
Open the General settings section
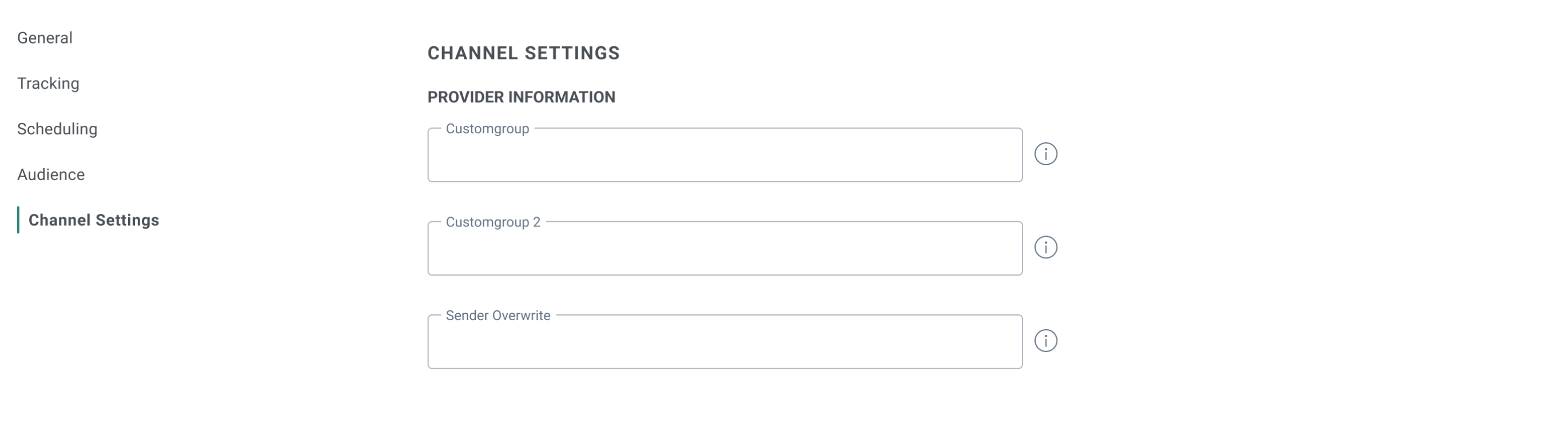[45, 38]
